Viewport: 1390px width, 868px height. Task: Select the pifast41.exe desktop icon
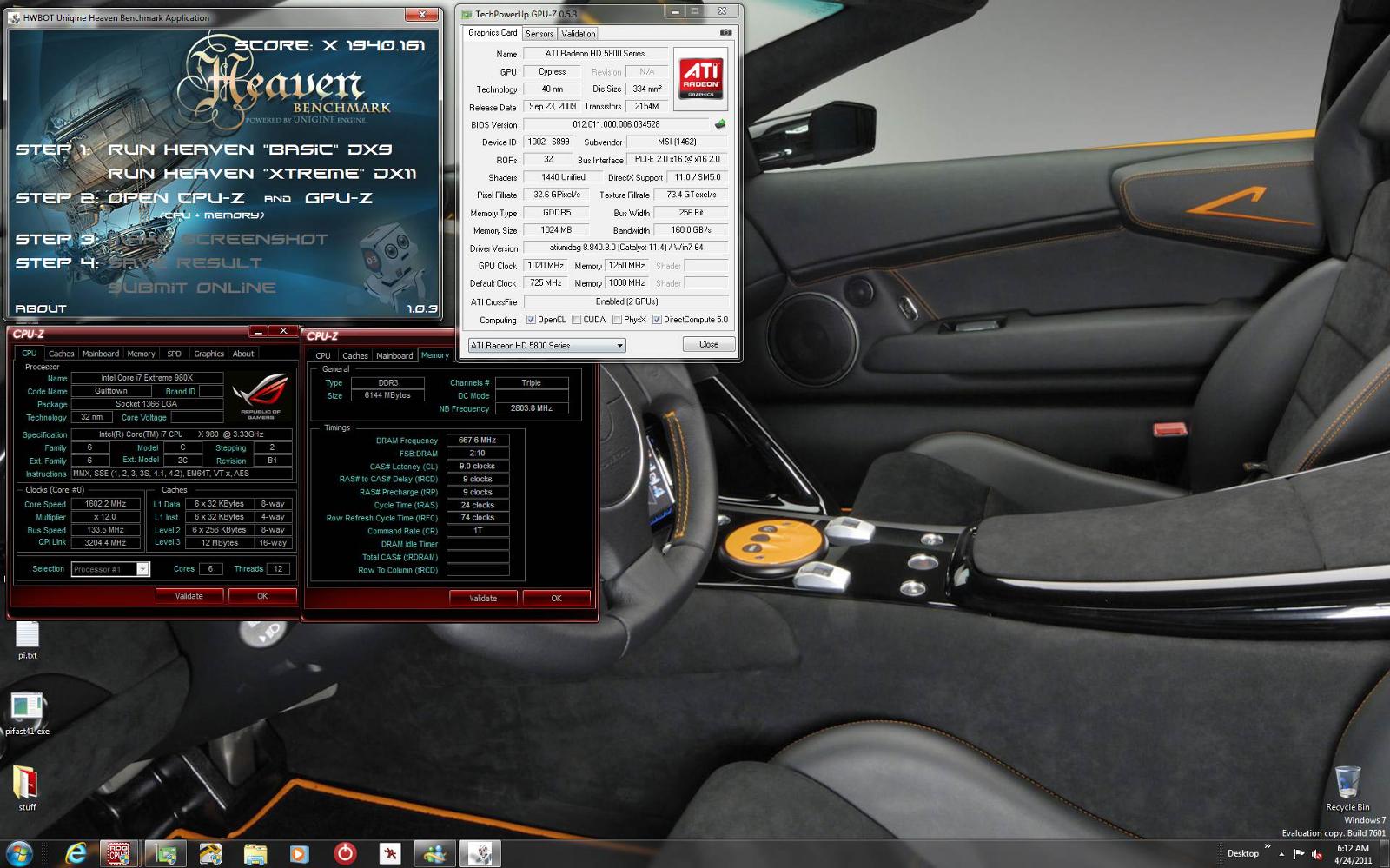(x=27, y=714)
